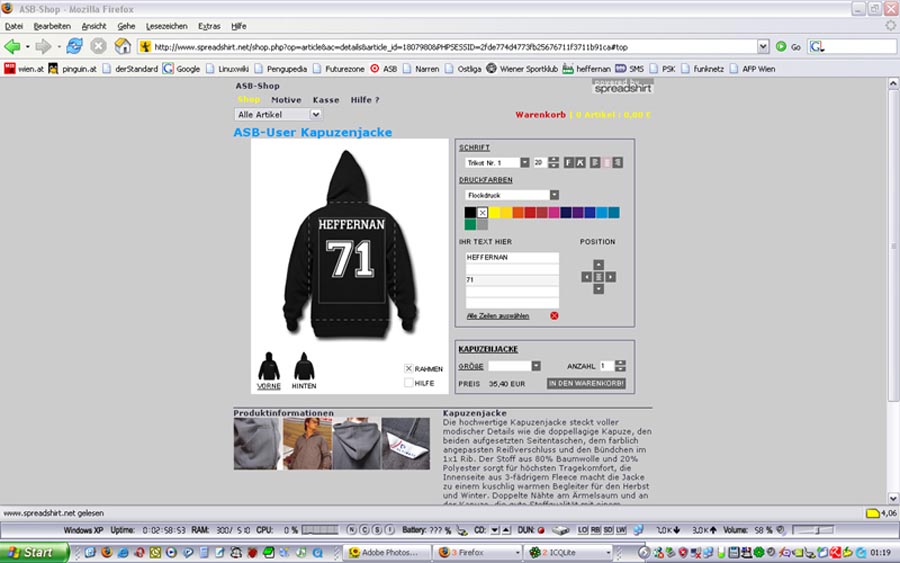Click the browser back arrow
900x563 pixels.
tap(13, 46)
